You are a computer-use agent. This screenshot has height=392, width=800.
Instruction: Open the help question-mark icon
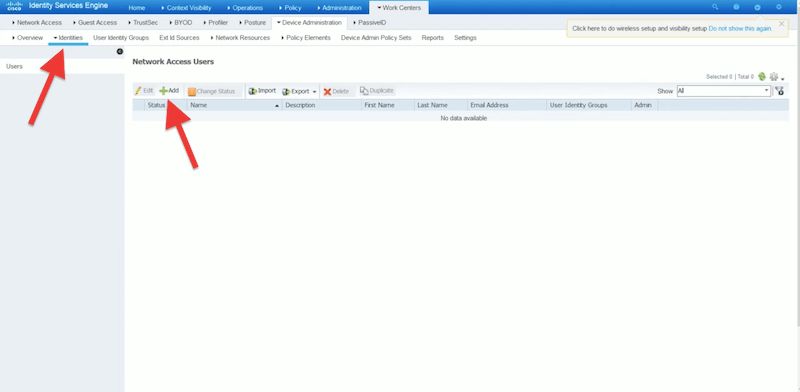coord(736,7)
